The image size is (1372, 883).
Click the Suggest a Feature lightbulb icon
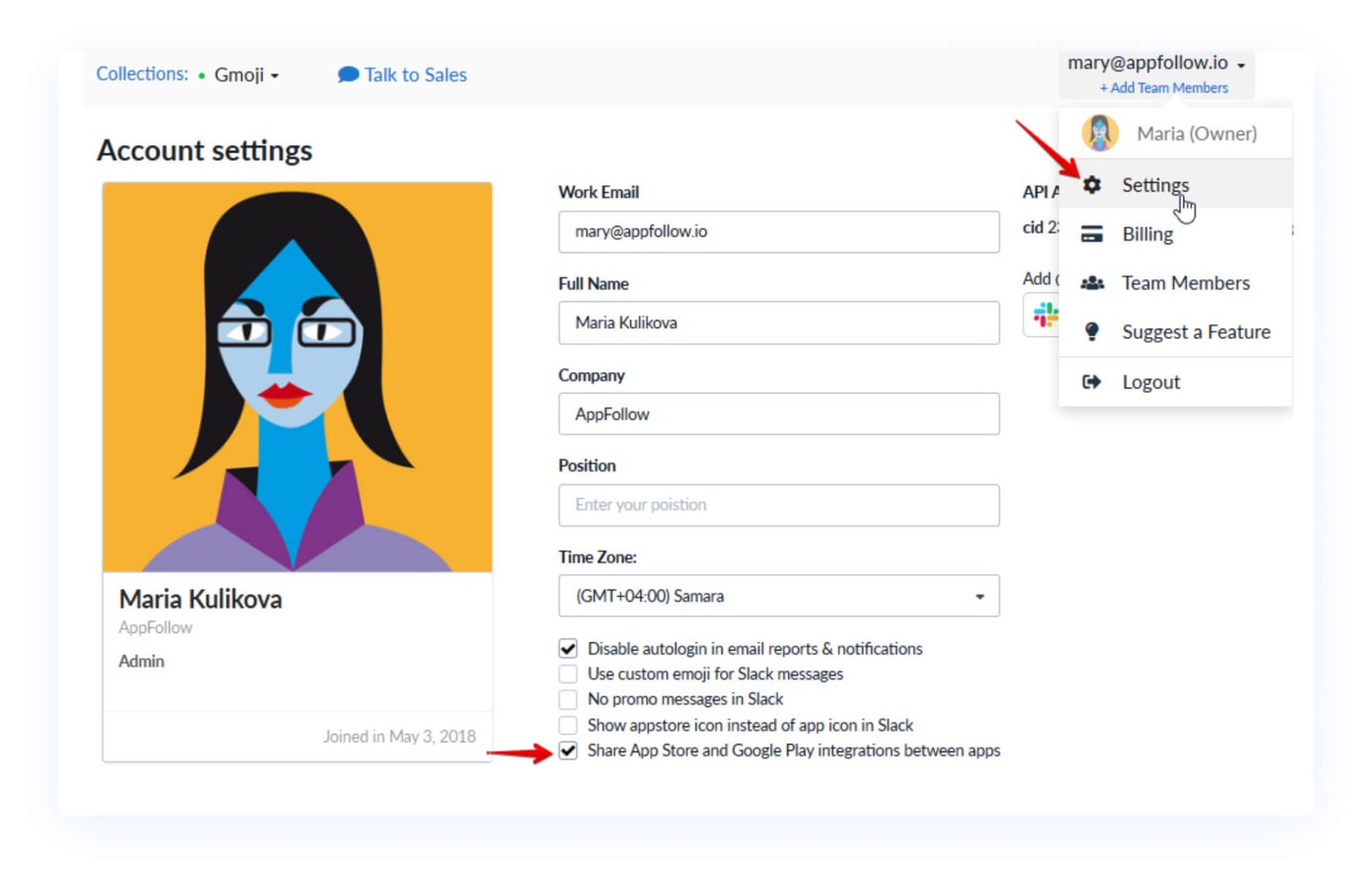pyautogui.click(x=1092, y=332)
